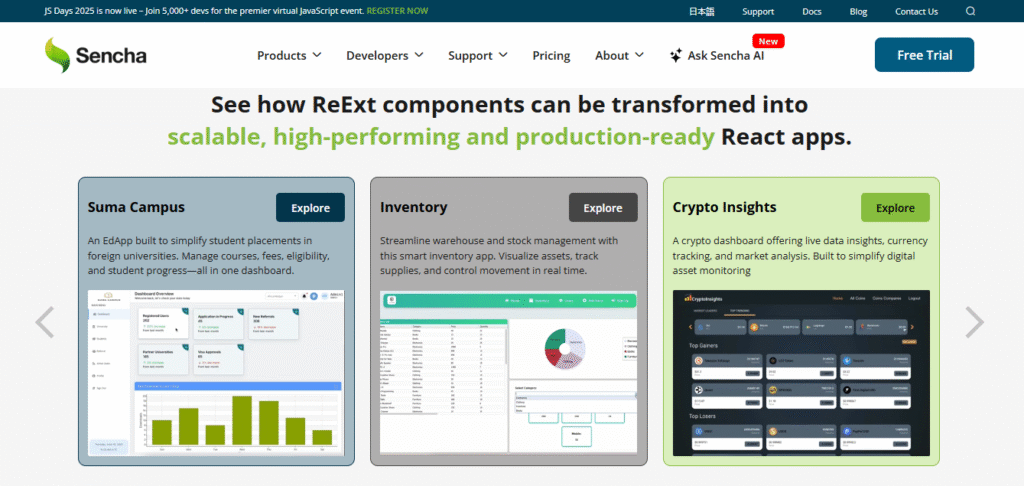Click the REGISTER NOW banner link
Image resolution: width=1024 pixels, height=486 pixels.
coord(397,11)
